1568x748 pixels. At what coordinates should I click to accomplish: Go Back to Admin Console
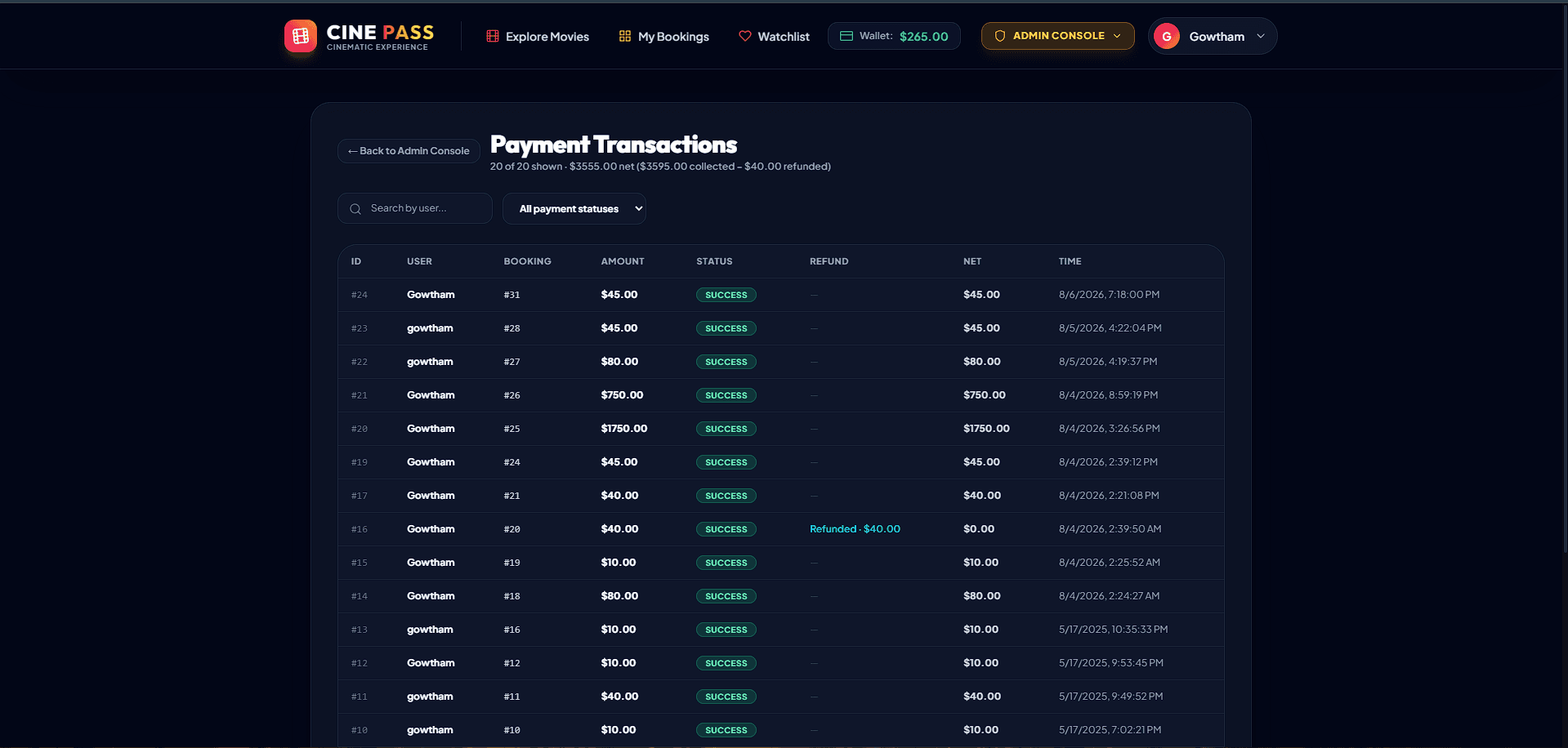point(409,151)
